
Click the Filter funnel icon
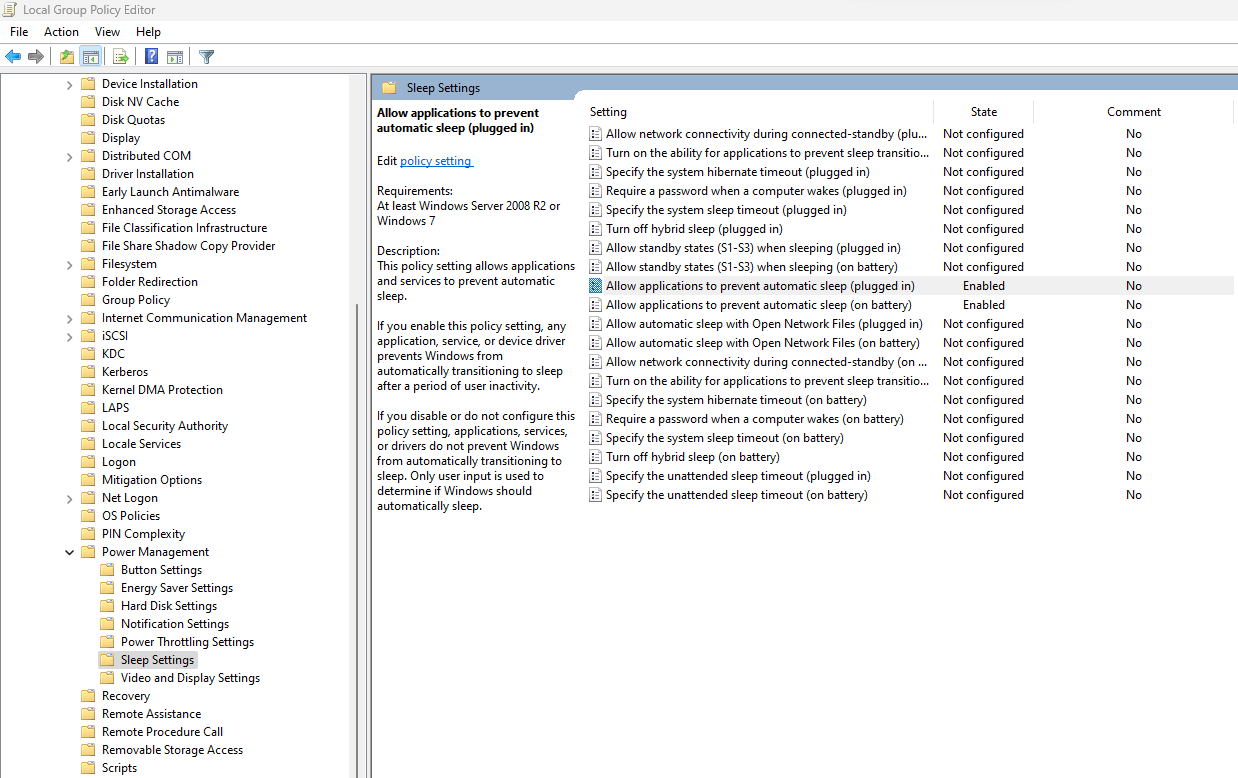207,57
